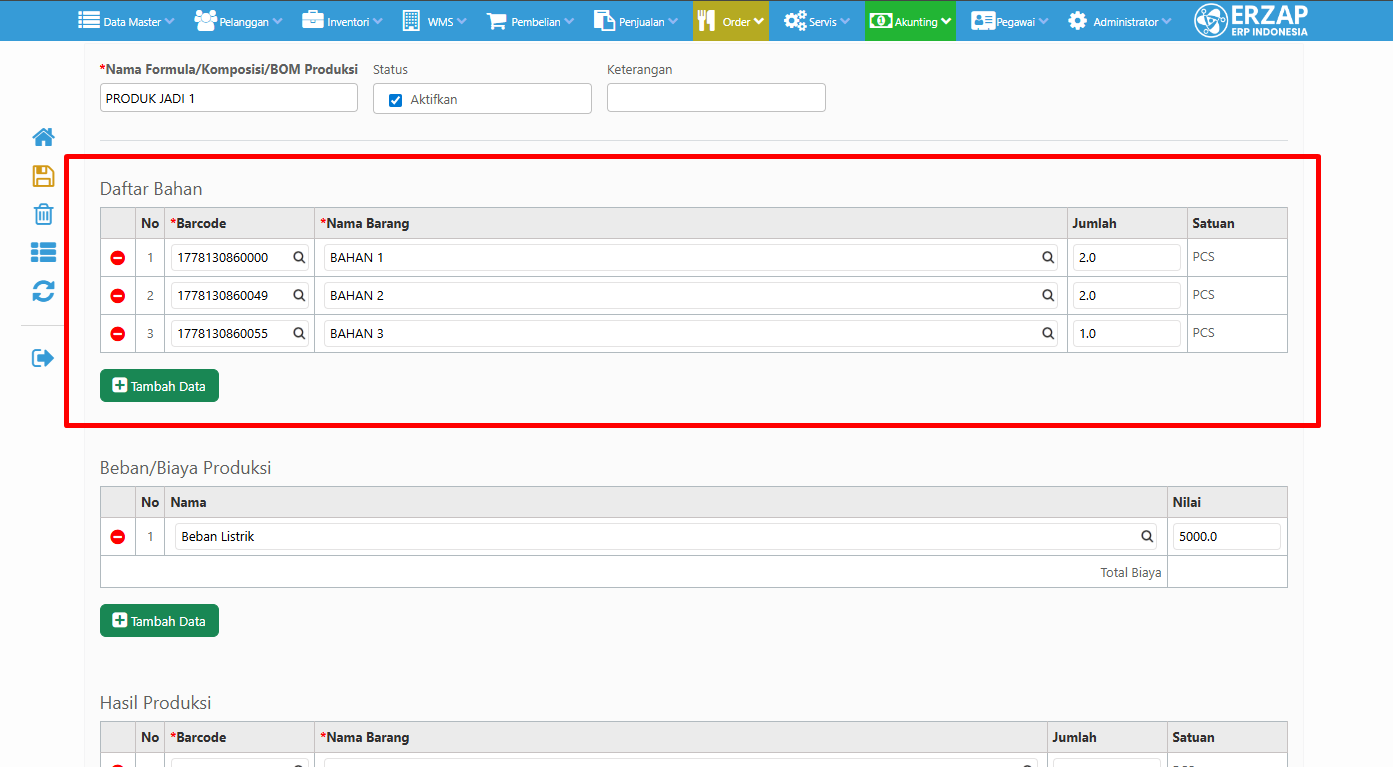1393x767 pixels.
Task: Edit Jumlah field for BAHAN 3
Action: pos(1126,334)
